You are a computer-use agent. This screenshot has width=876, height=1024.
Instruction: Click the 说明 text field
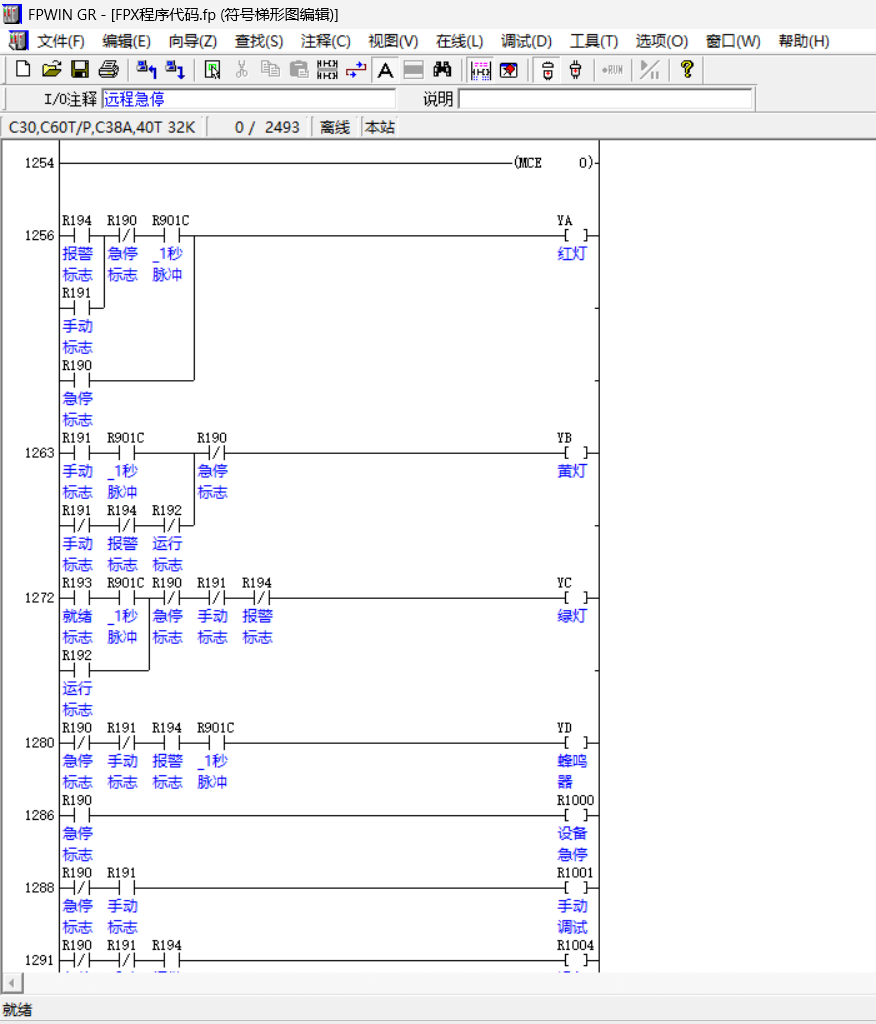pos(604,99)
